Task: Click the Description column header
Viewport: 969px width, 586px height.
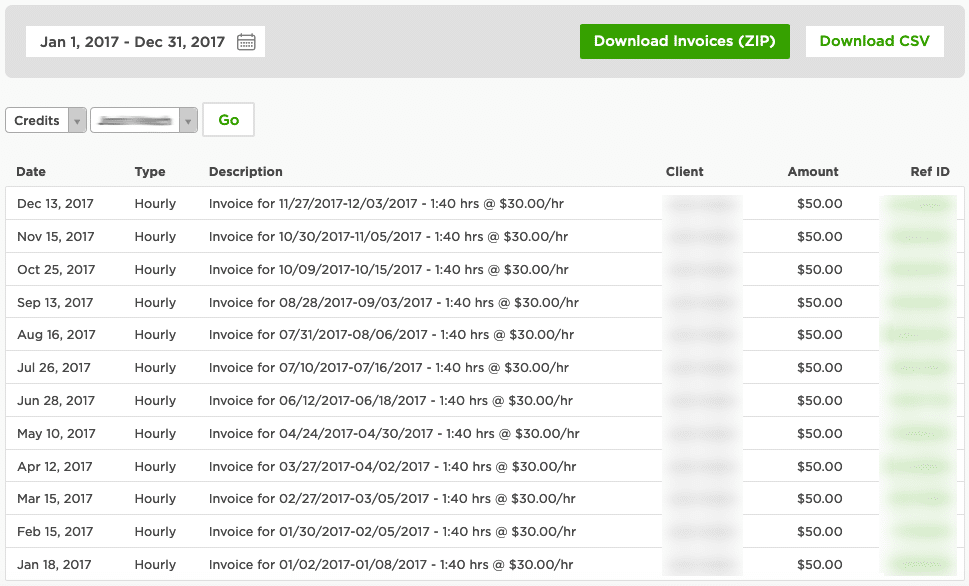Action: [x=246, y=172]
